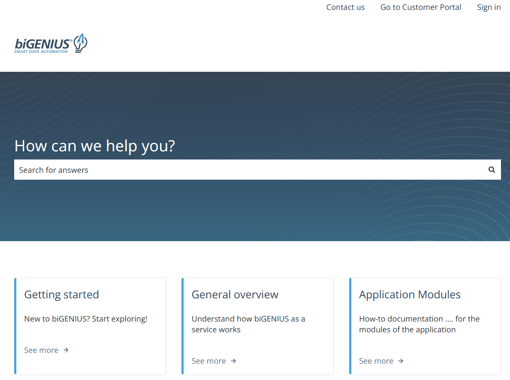Focus the Search for answers field

pyautogui.click(x=257, y=170)
